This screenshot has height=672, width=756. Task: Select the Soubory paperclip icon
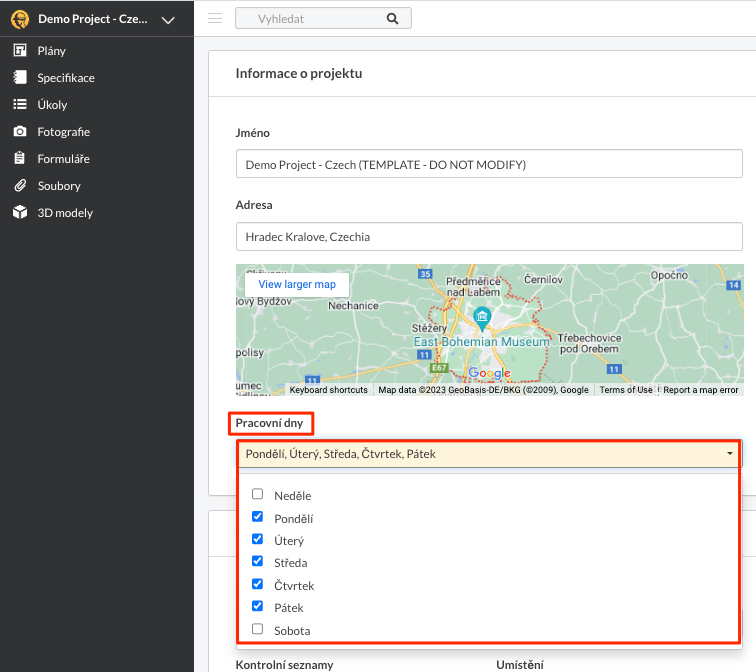19,186
